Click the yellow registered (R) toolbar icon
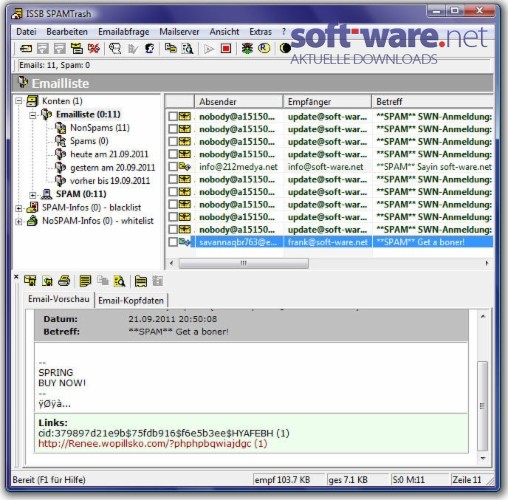This screenshot has height=500, width=508. (264, 49)
